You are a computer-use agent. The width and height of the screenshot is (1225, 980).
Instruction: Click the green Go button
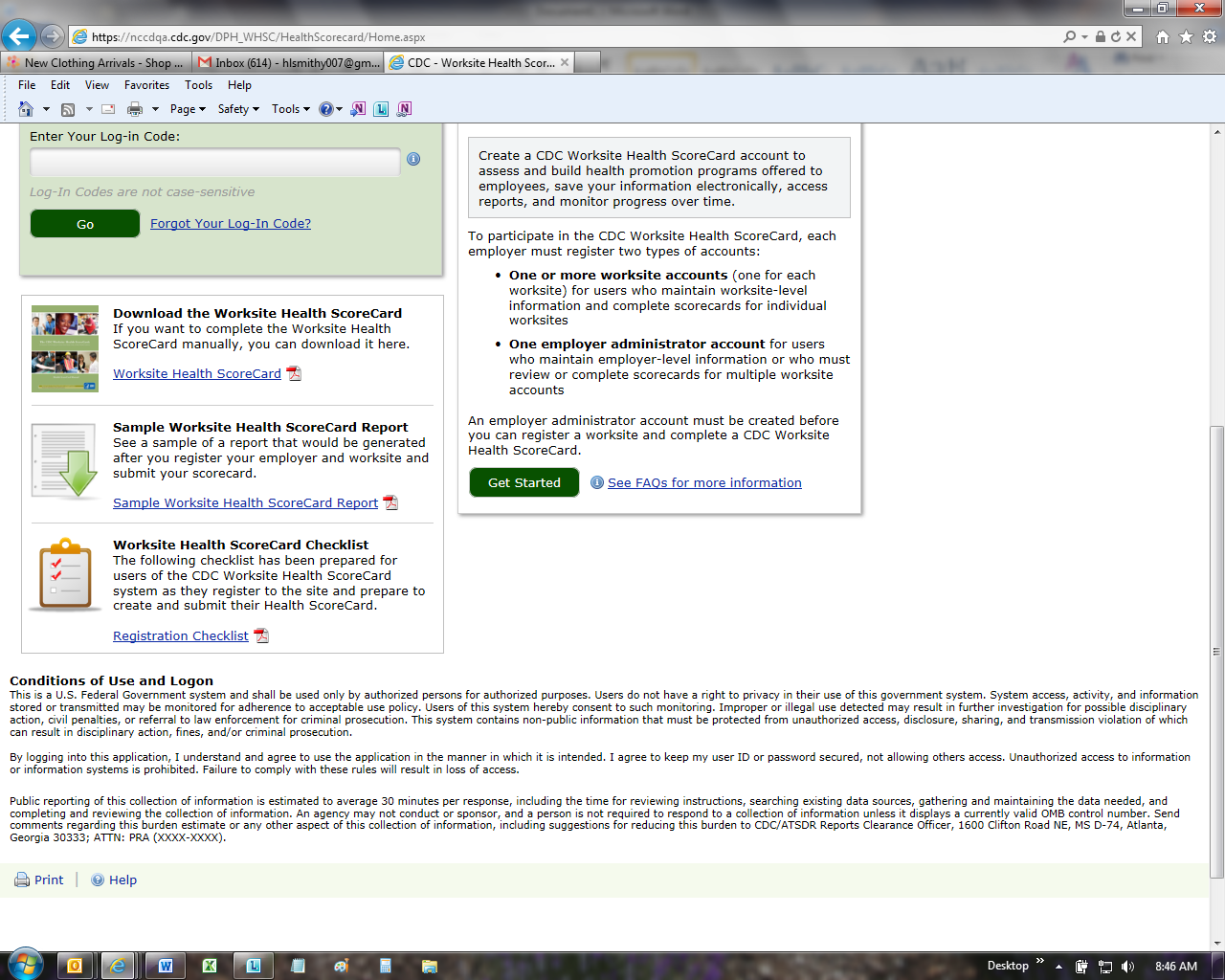click(x=85, y=224)
